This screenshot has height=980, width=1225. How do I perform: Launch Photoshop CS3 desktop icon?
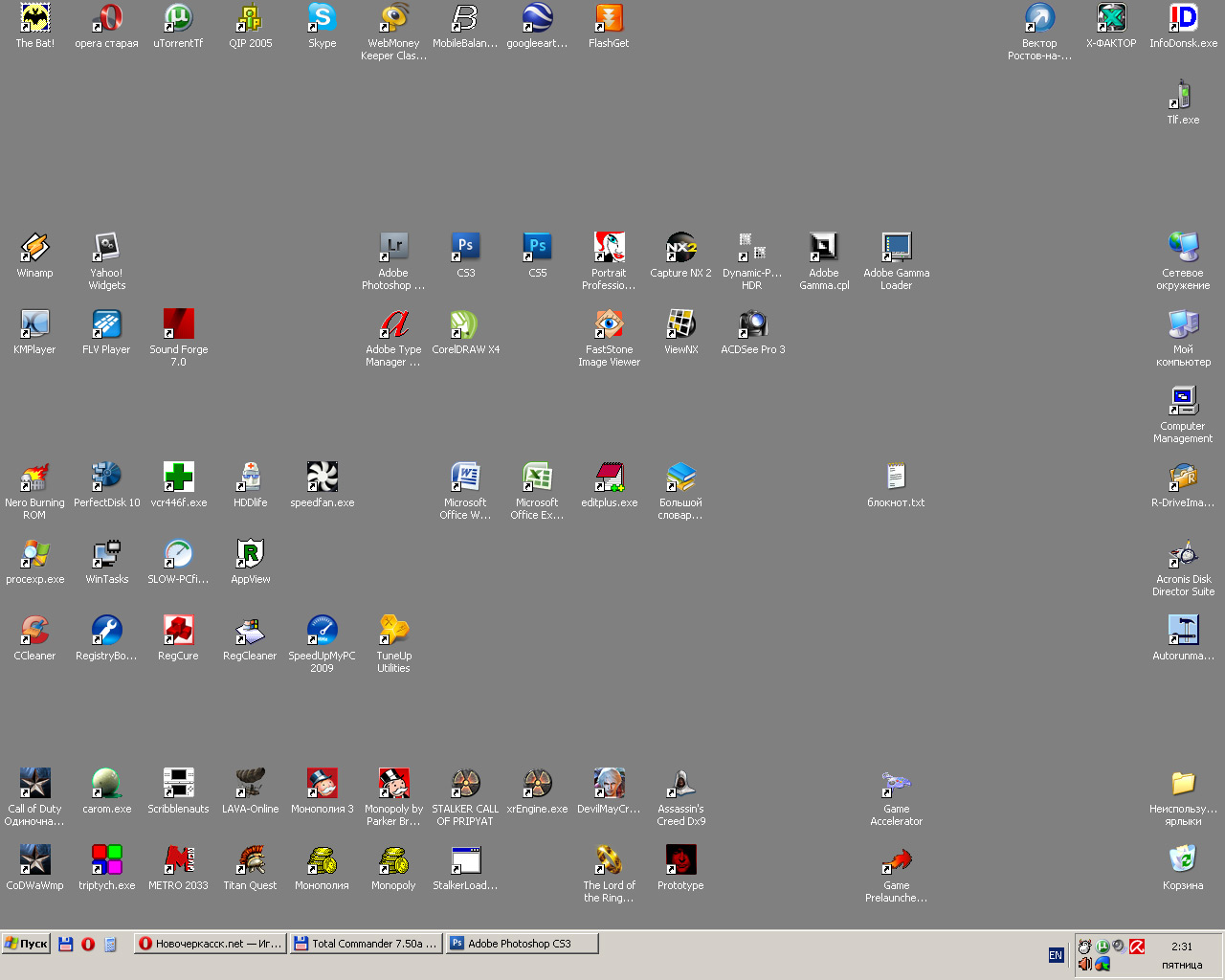pos(466,247)
